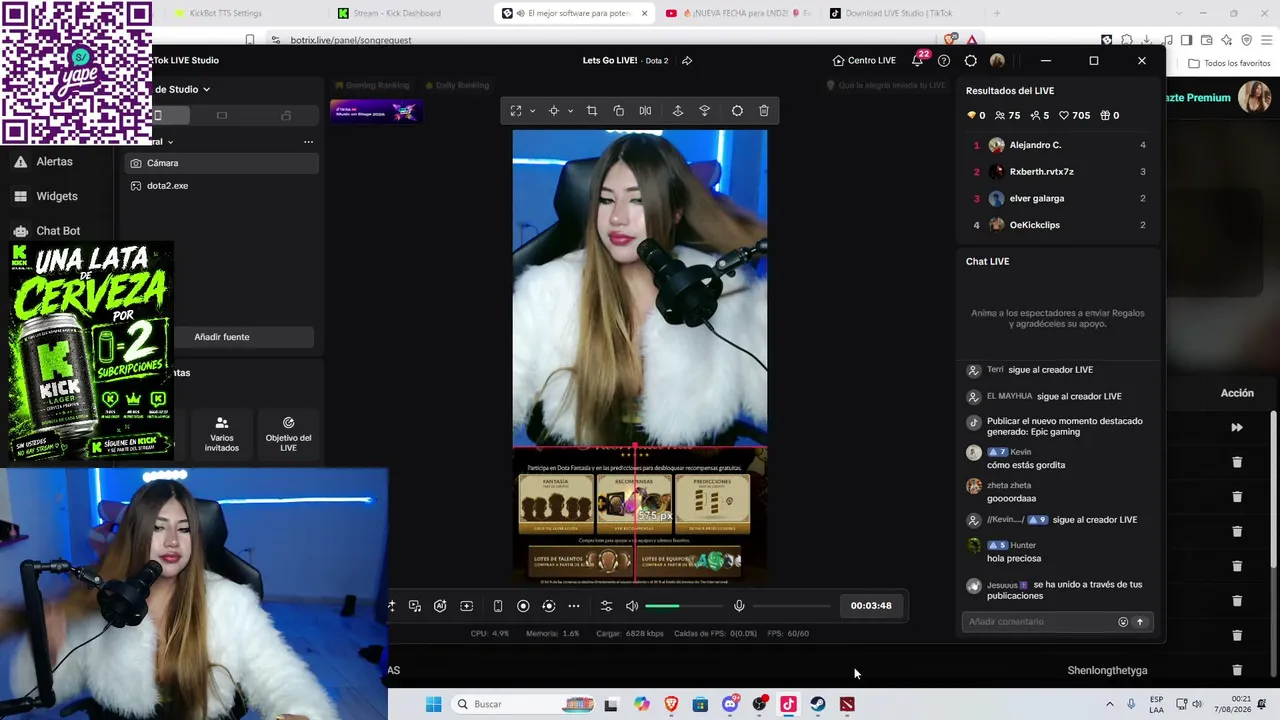Start recording with the record button
This screenshot has width=1280, height=720.
coord(523,606)
